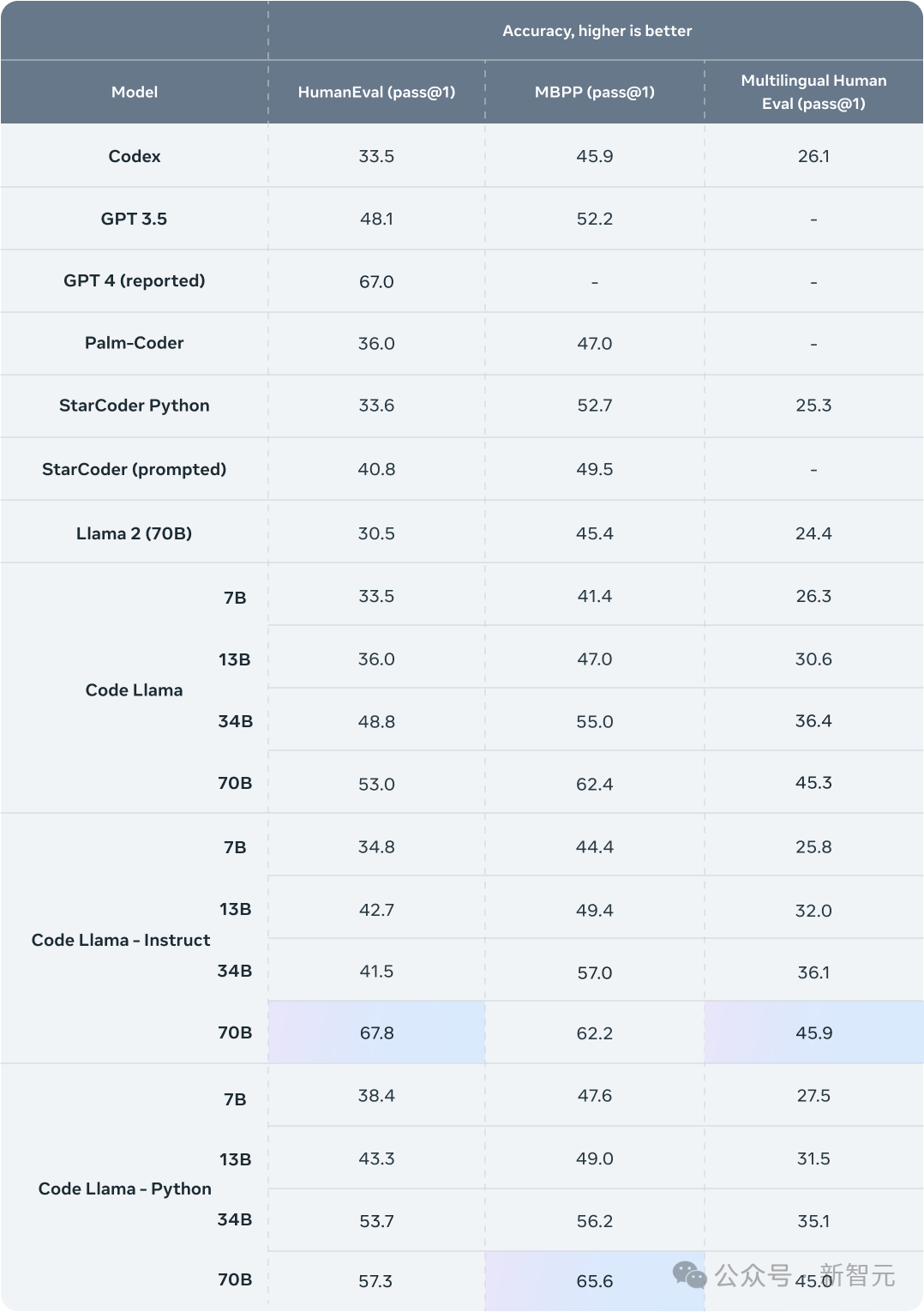924x1312 pixels.
Task: Click the "Codex" row label
Action: (x=135, y=156)
